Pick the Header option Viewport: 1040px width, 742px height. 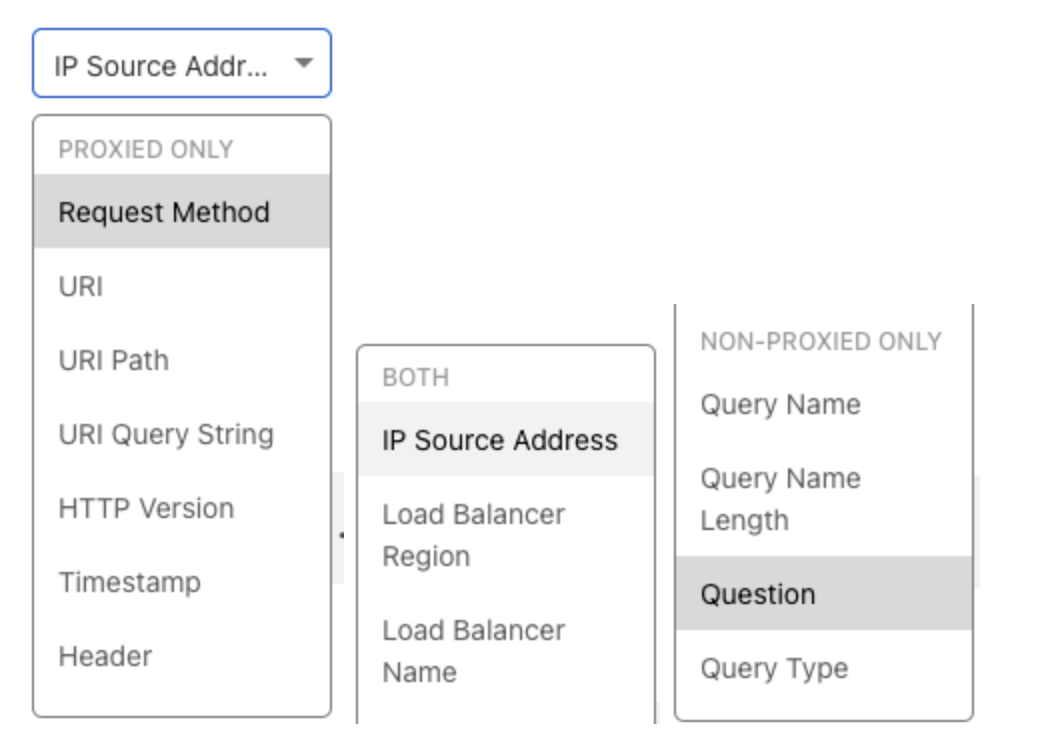coord(106,657)
